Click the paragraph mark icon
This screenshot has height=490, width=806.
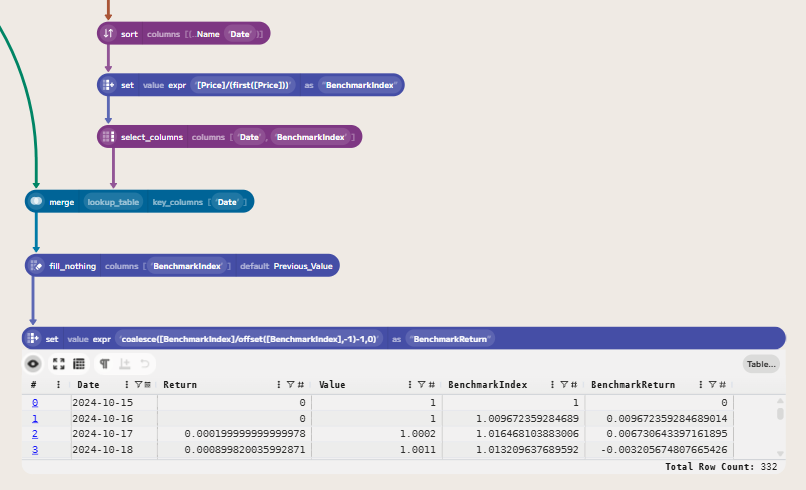[104, 364]
